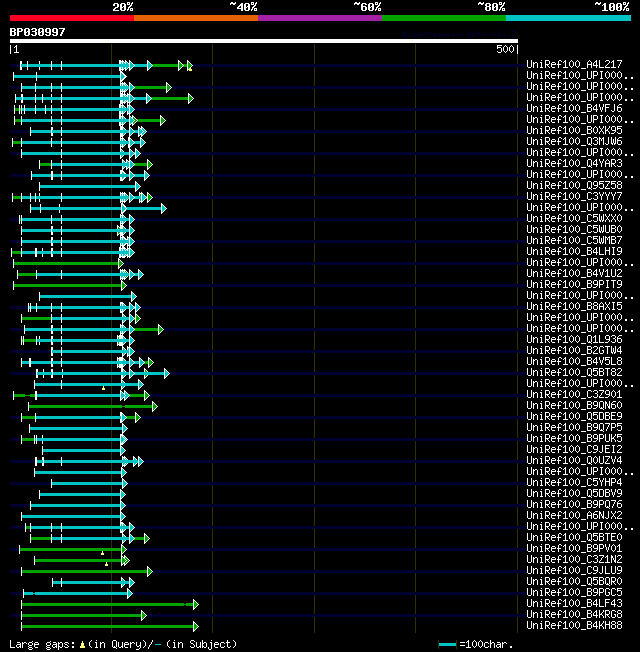Viewport: 640px width, 652px height.
Task: Click the green alignment bar for C9JLU9
Action: coord(86,571)
